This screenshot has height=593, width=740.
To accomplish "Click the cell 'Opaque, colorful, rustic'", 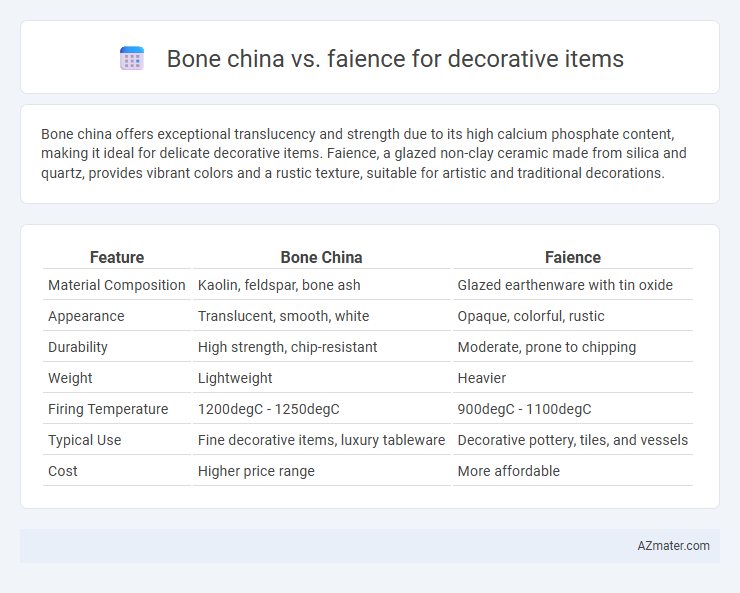I will click(530, 316).
